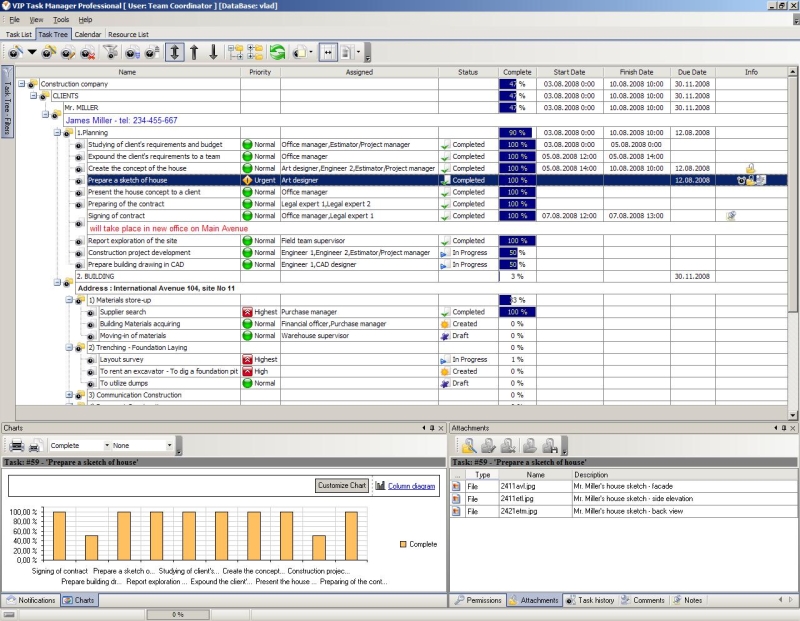Click the first printer icon in Charts panel
The image size is (800, 621).
(16, 446)
